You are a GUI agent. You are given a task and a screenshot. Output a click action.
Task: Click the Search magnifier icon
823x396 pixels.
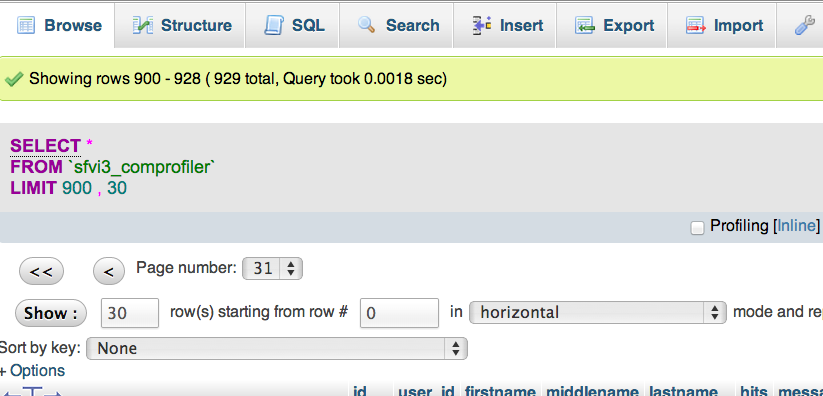[366, 25]
